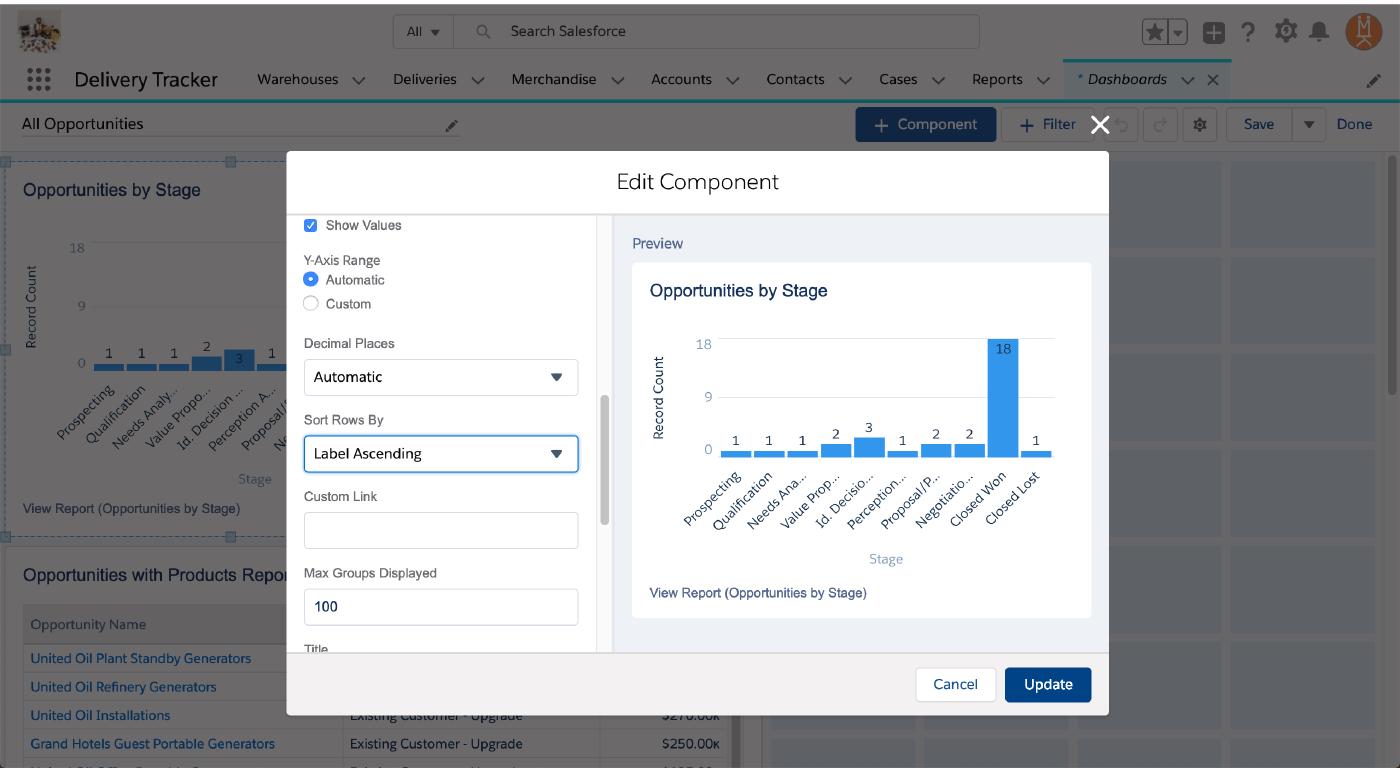The width and height of the screenshot is (1400, 768).
Task: Open the global actions plus icon
Action: coord(1213,32)
